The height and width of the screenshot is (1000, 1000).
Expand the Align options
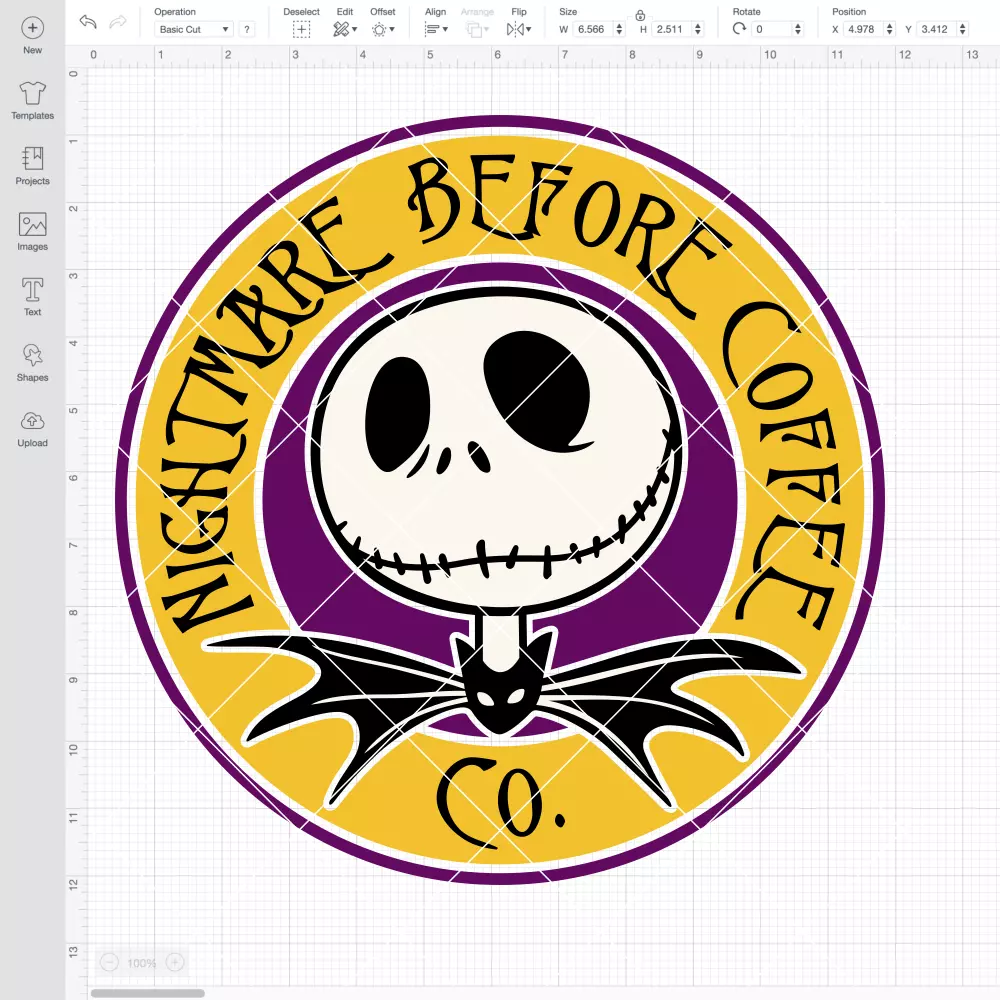pos(436,29)
